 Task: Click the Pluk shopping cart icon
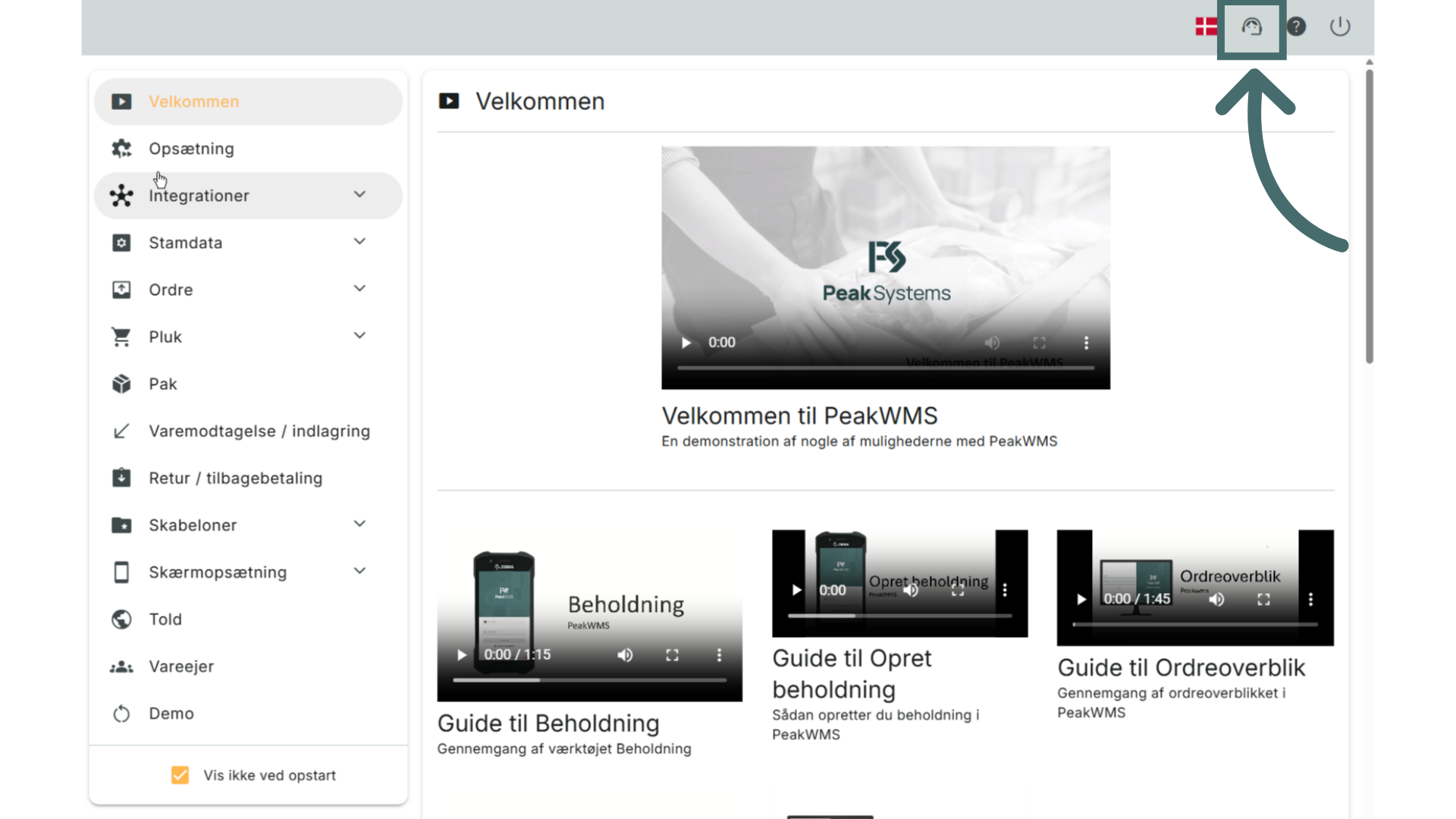[x=121, y=337]
